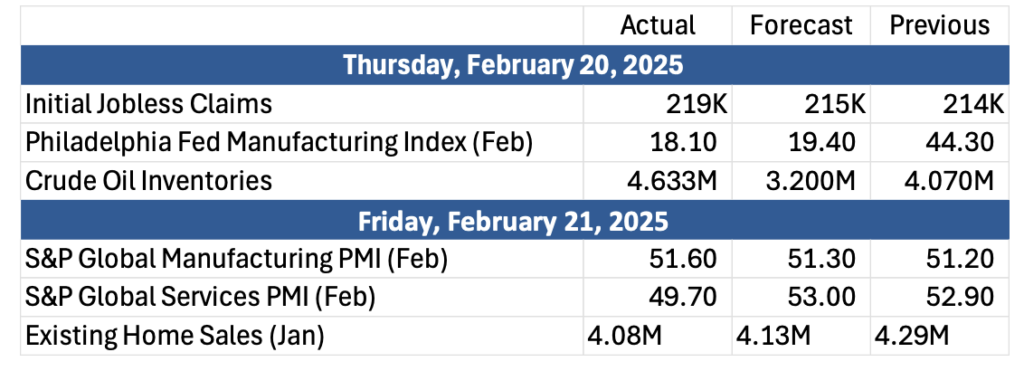Select the Previous column header cell
Screen dimensions: 1024x371
[940, 26]
